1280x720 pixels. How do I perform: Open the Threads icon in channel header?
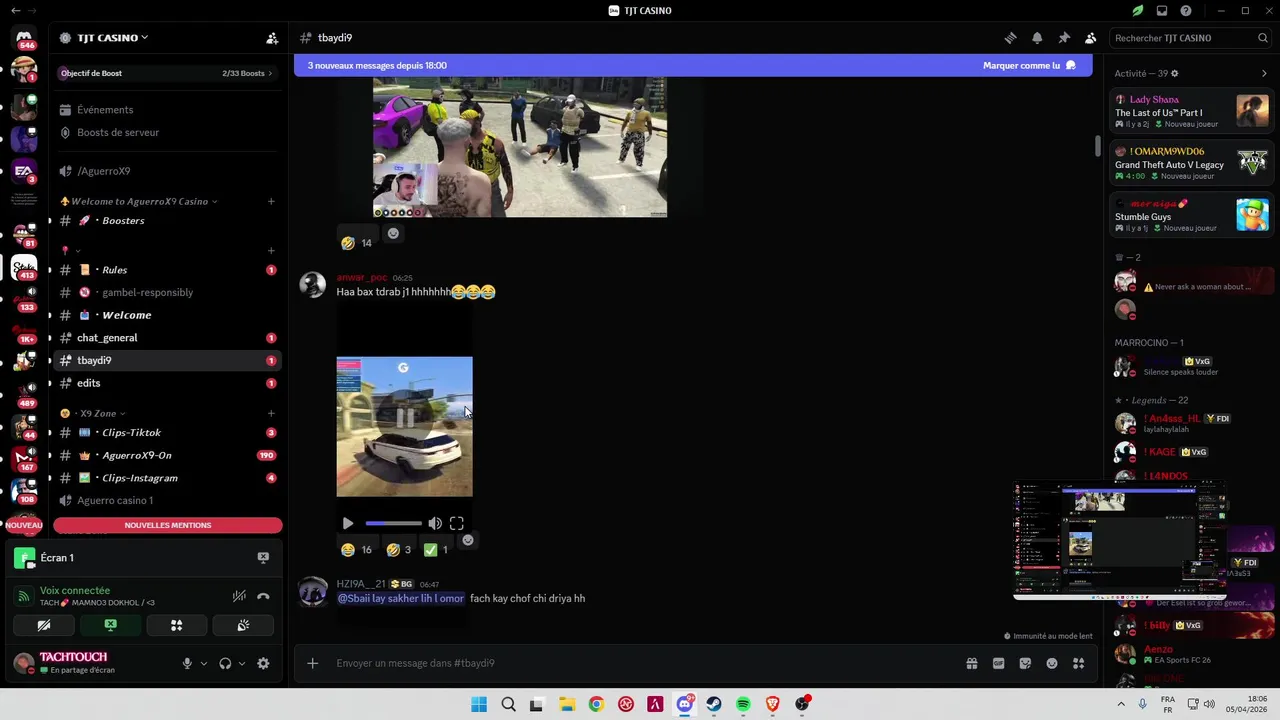1010,38
